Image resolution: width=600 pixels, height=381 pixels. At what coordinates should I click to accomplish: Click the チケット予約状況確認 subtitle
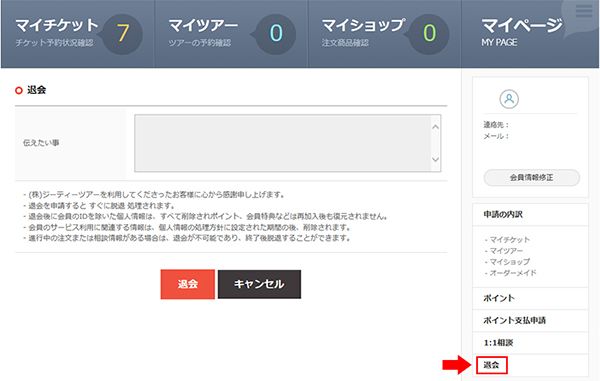[54, 43]
